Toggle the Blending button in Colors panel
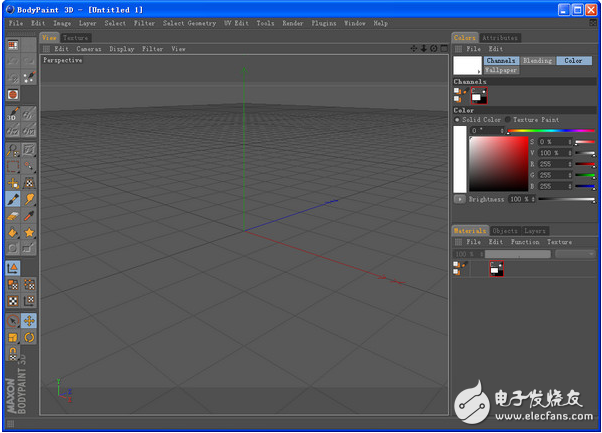 coord(537,61)
